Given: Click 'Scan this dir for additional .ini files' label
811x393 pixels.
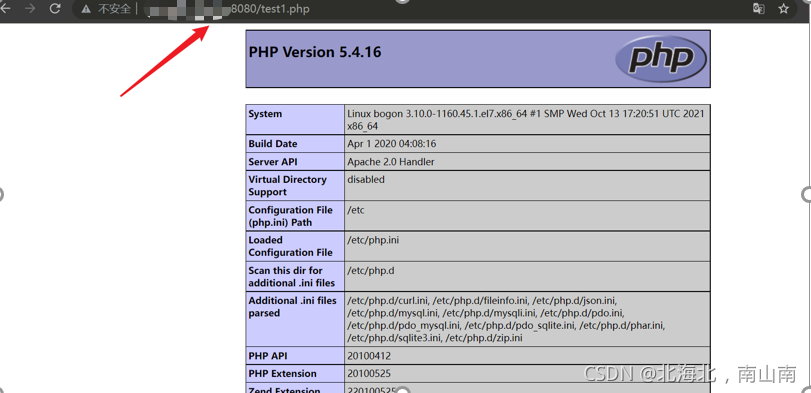Looking at the screenshot, I should click(292, 277).
